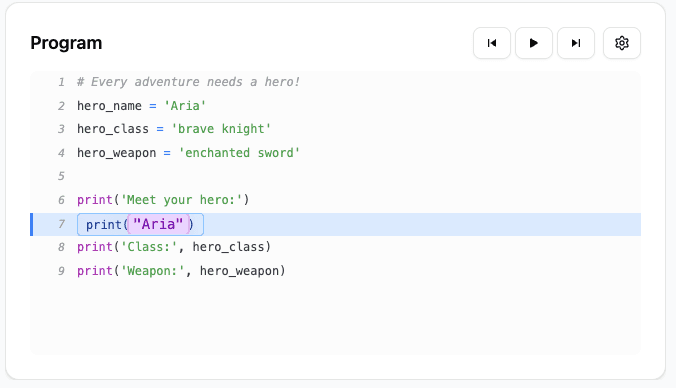The width and height of the screenshot is (676, 388).
Task: Click line number 1 in the gutter
Action: point(61,82)
